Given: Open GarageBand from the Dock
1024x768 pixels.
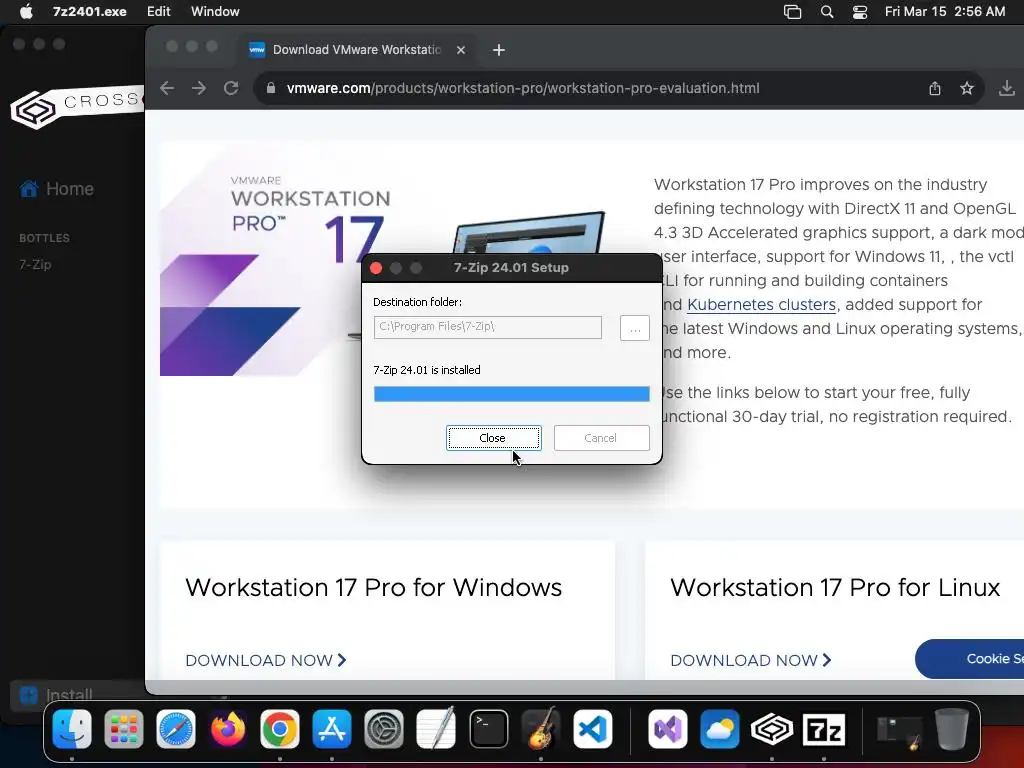Looking at the screenshot, I should (x=541, y=729).
